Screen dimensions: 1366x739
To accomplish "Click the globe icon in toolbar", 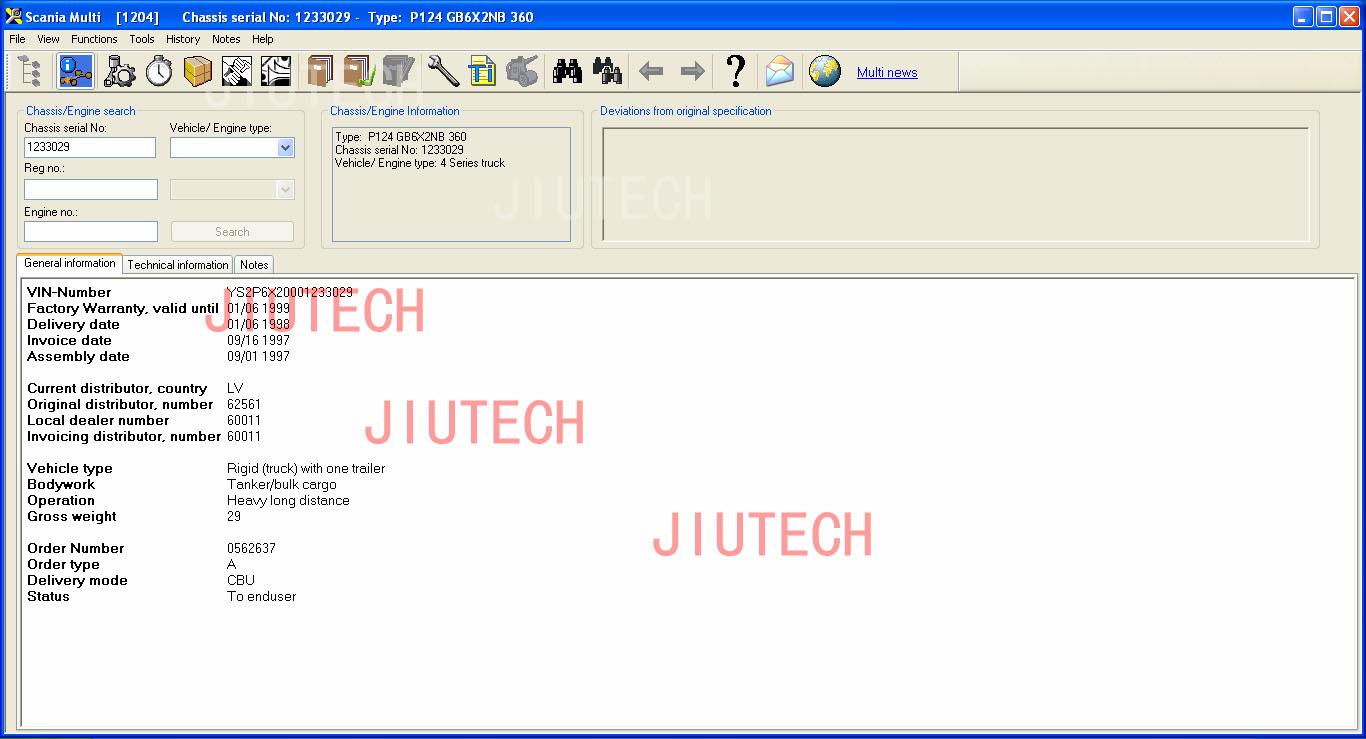I will coord(824,71).
